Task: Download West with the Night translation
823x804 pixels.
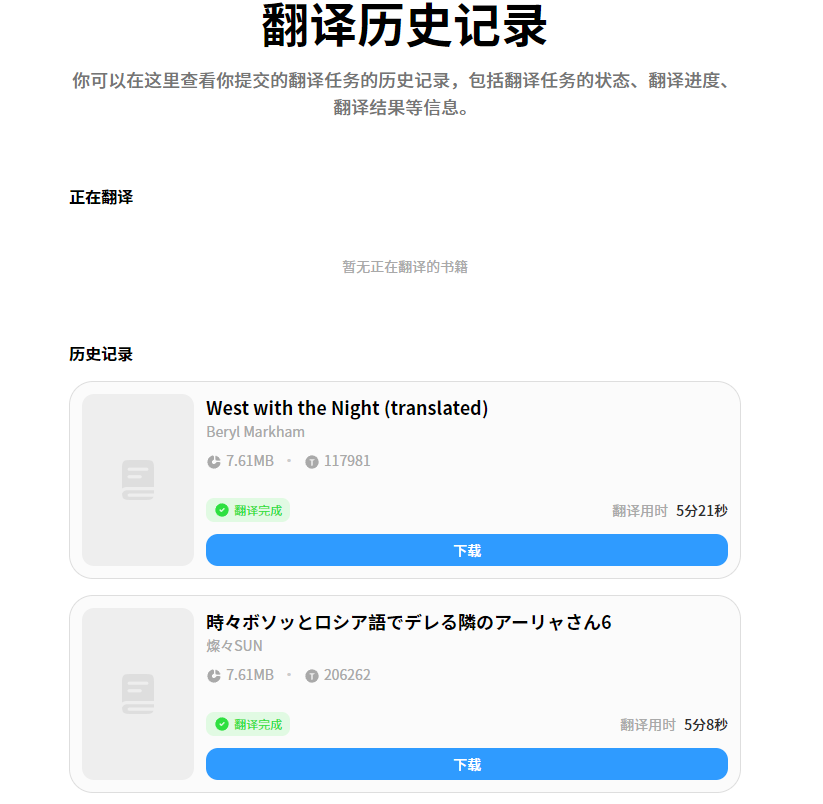Action: (466, 550)
